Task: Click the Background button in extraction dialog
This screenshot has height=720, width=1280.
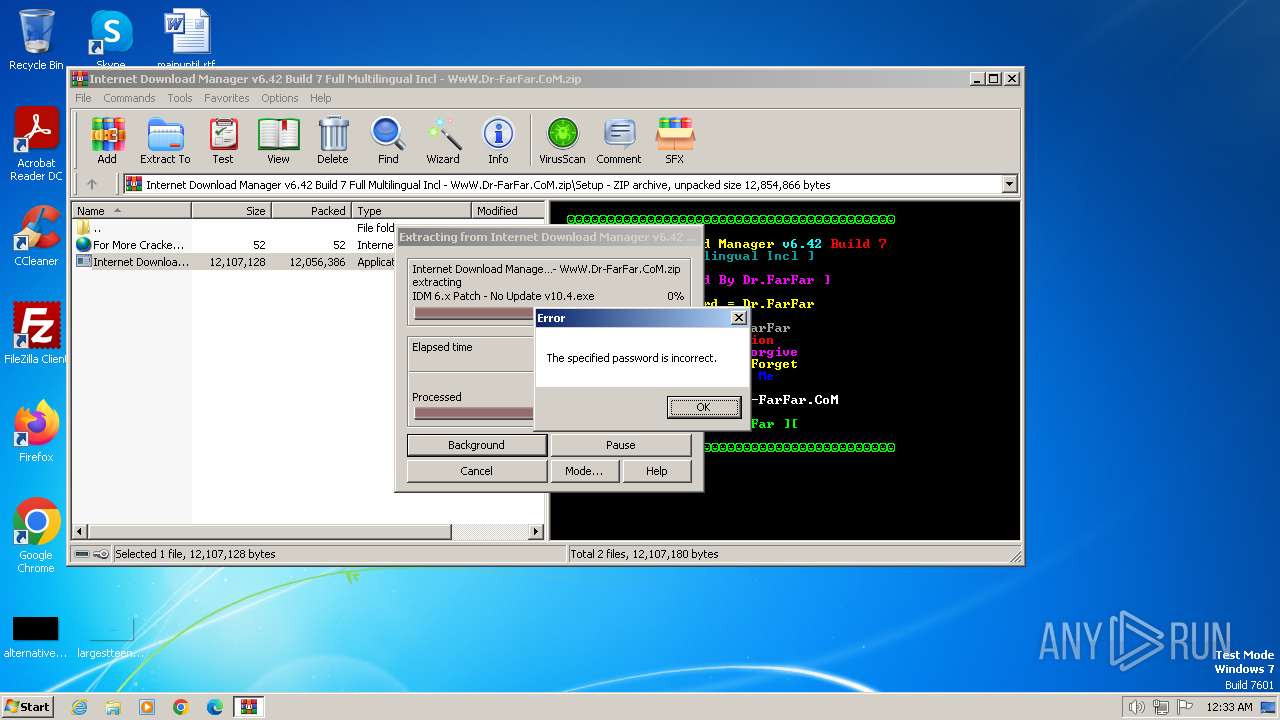Action: [476, 445]
